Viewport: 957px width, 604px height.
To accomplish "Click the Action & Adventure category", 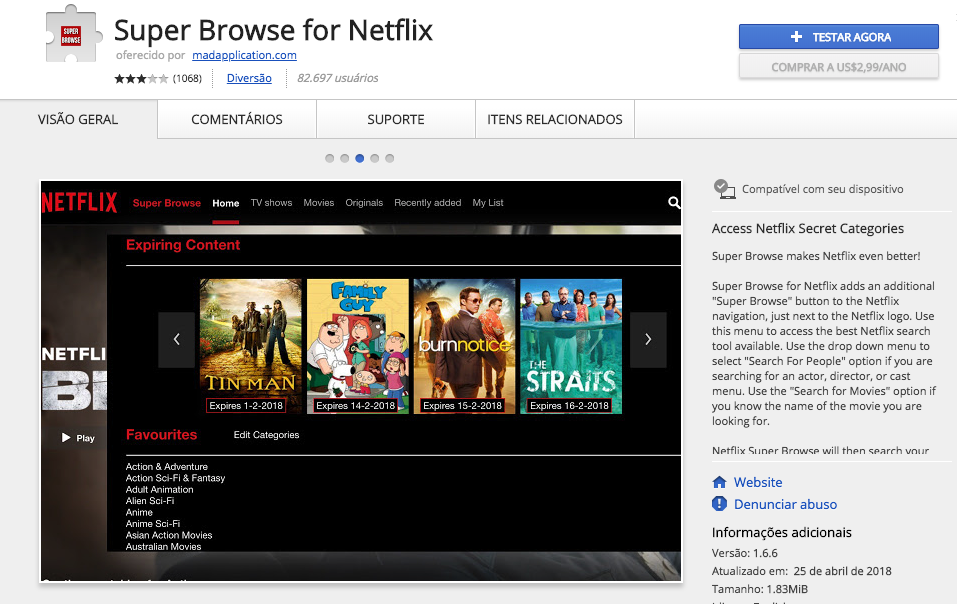I will tap(167, 467).
